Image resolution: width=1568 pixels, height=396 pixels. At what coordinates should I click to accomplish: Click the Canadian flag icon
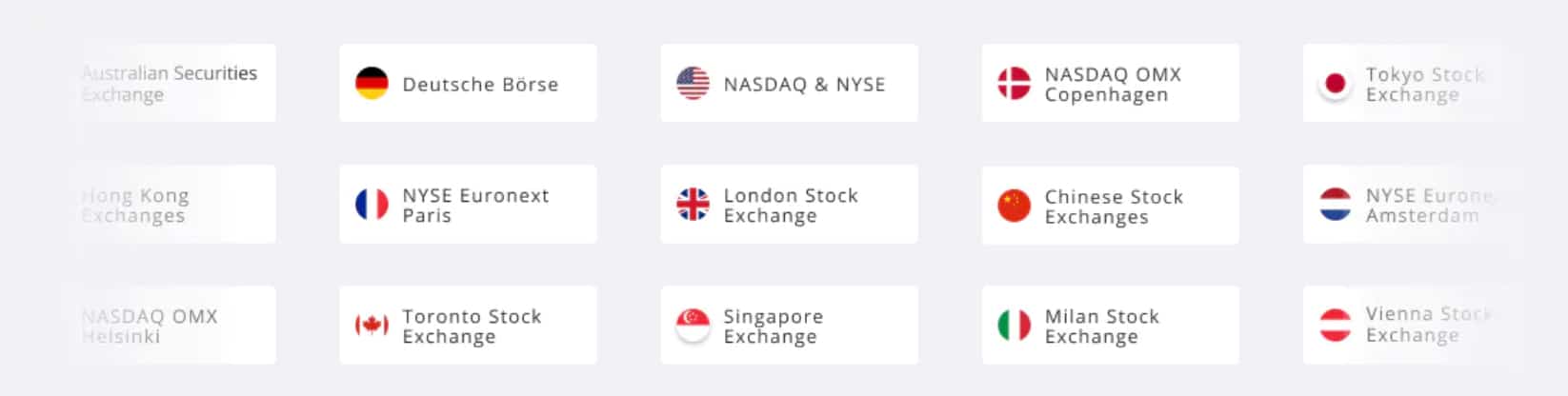tap(372, 325)
